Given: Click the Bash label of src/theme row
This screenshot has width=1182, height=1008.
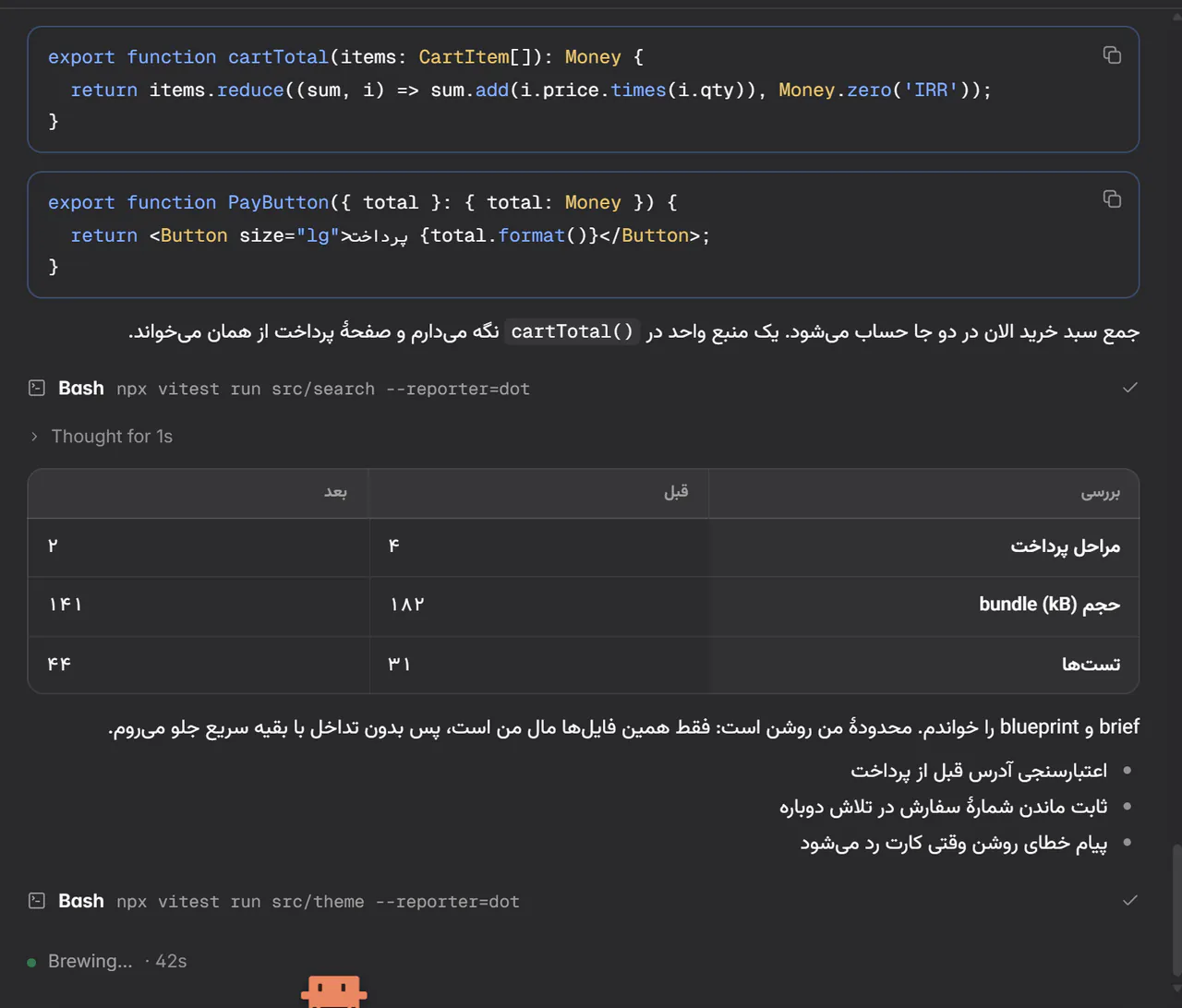Looking at the screenshot, I should tap(81, 901).
